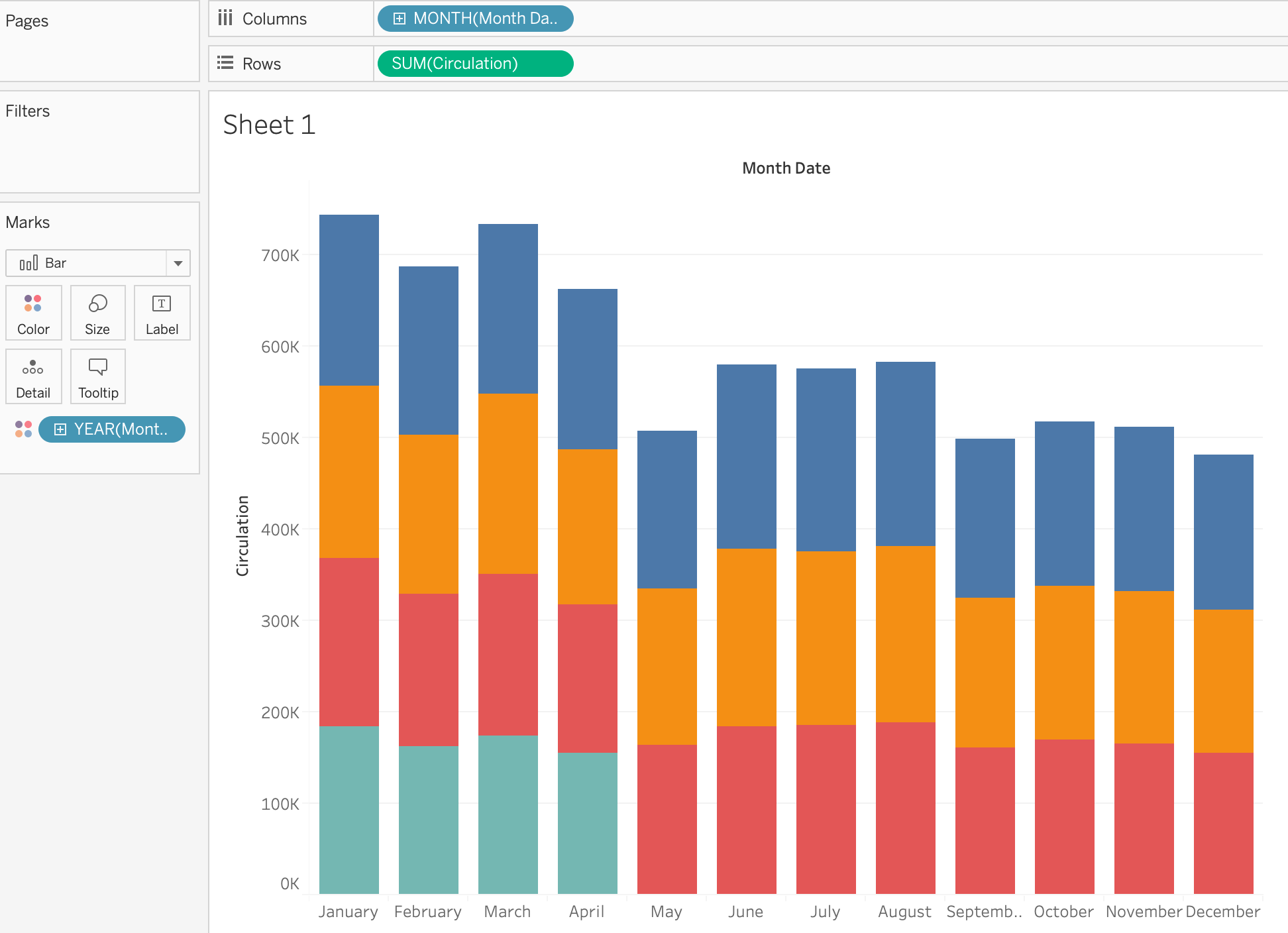Click the Sheet 1 title
The width and height of the screenshot is (1288, 933).
[x=269, y=125]
